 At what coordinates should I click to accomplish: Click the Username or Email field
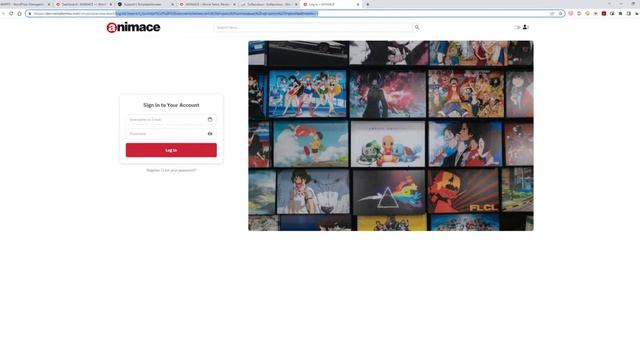coord(171,120)
